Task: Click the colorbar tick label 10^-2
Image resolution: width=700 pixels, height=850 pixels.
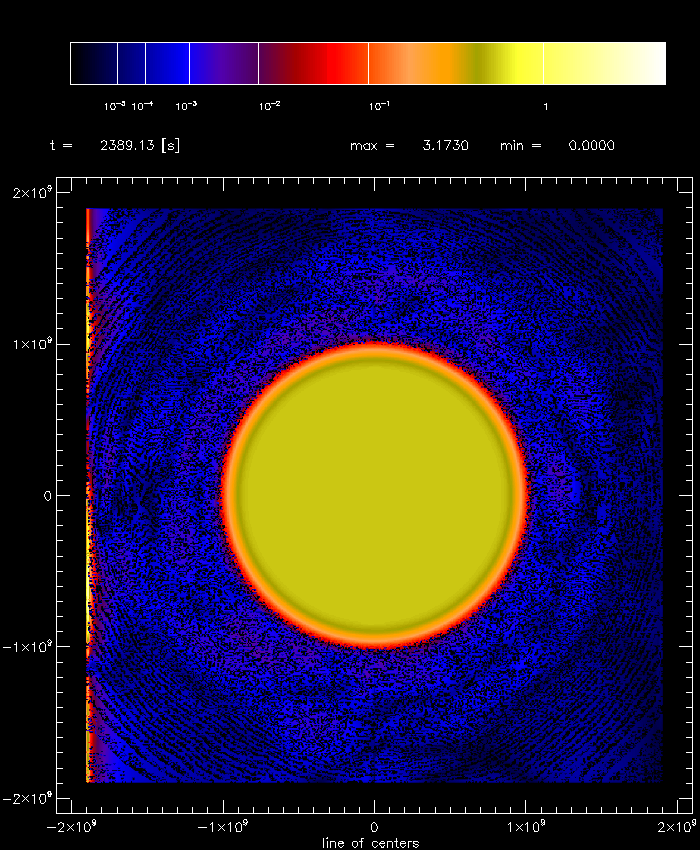Action: [x=269, y=106]
